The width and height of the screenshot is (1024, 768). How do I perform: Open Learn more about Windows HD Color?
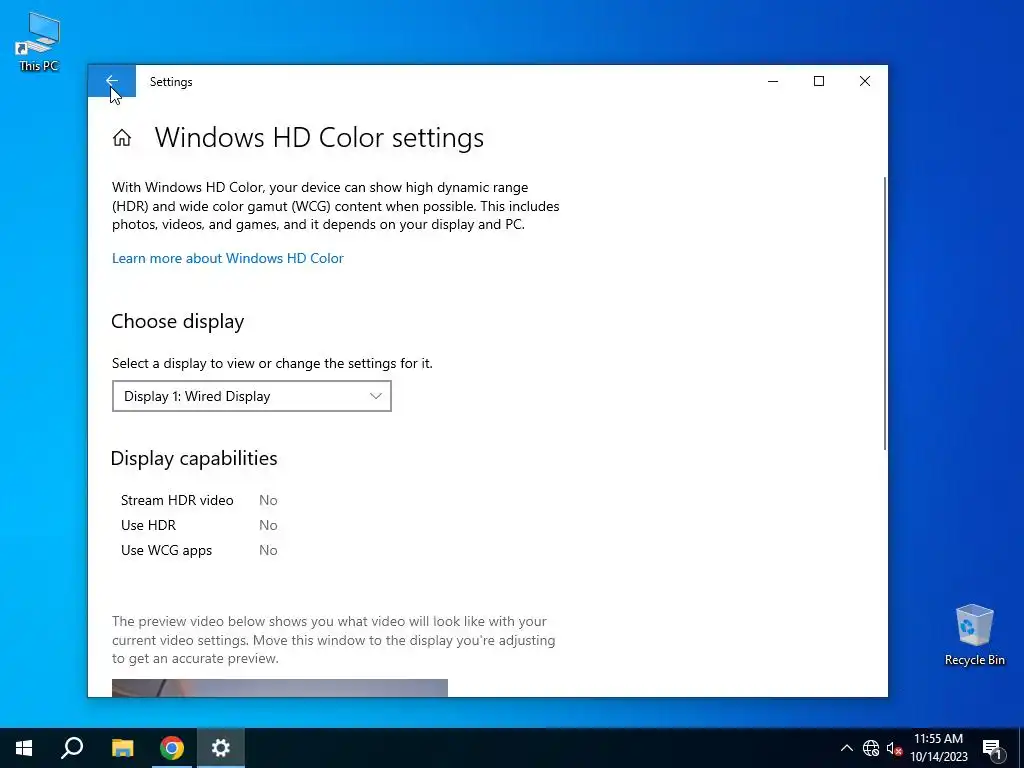(227, 258)
